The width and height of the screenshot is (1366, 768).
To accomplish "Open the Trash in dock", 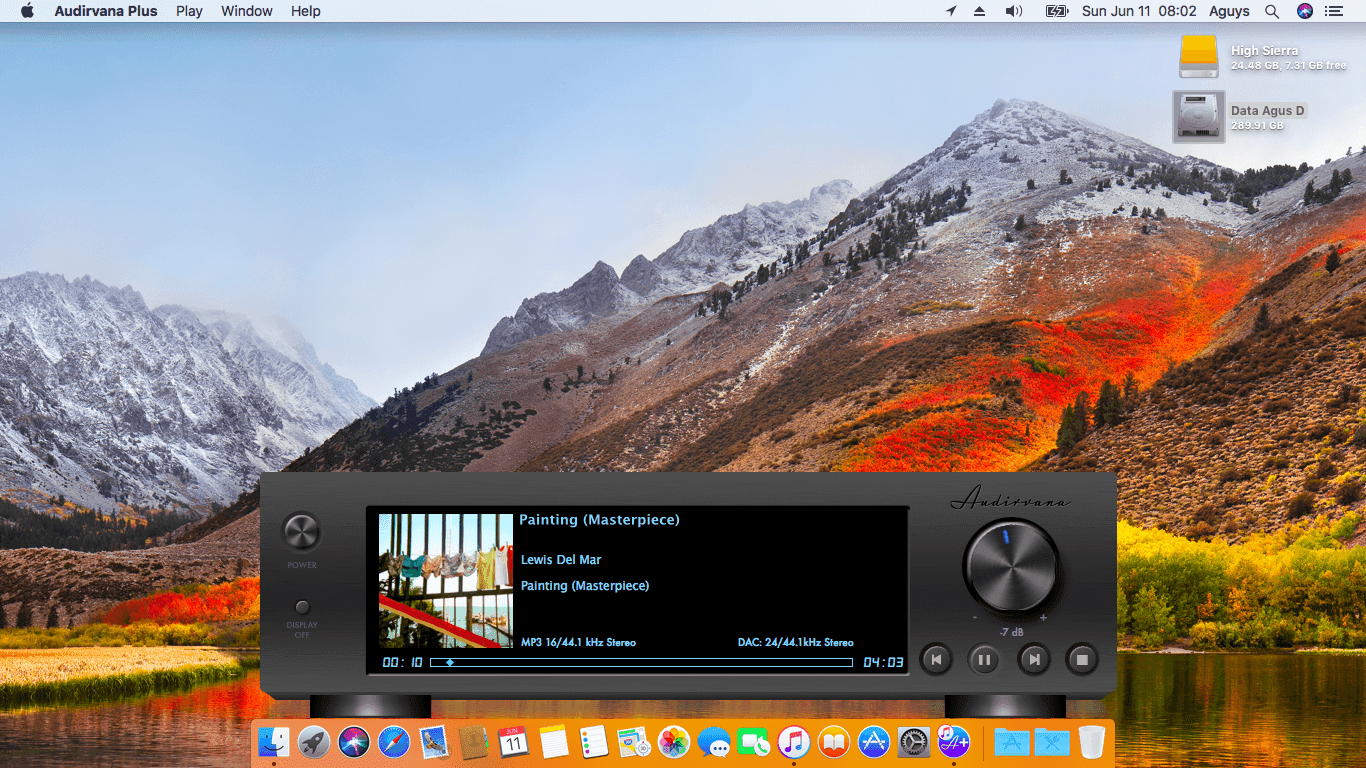I will (1091, 742).
